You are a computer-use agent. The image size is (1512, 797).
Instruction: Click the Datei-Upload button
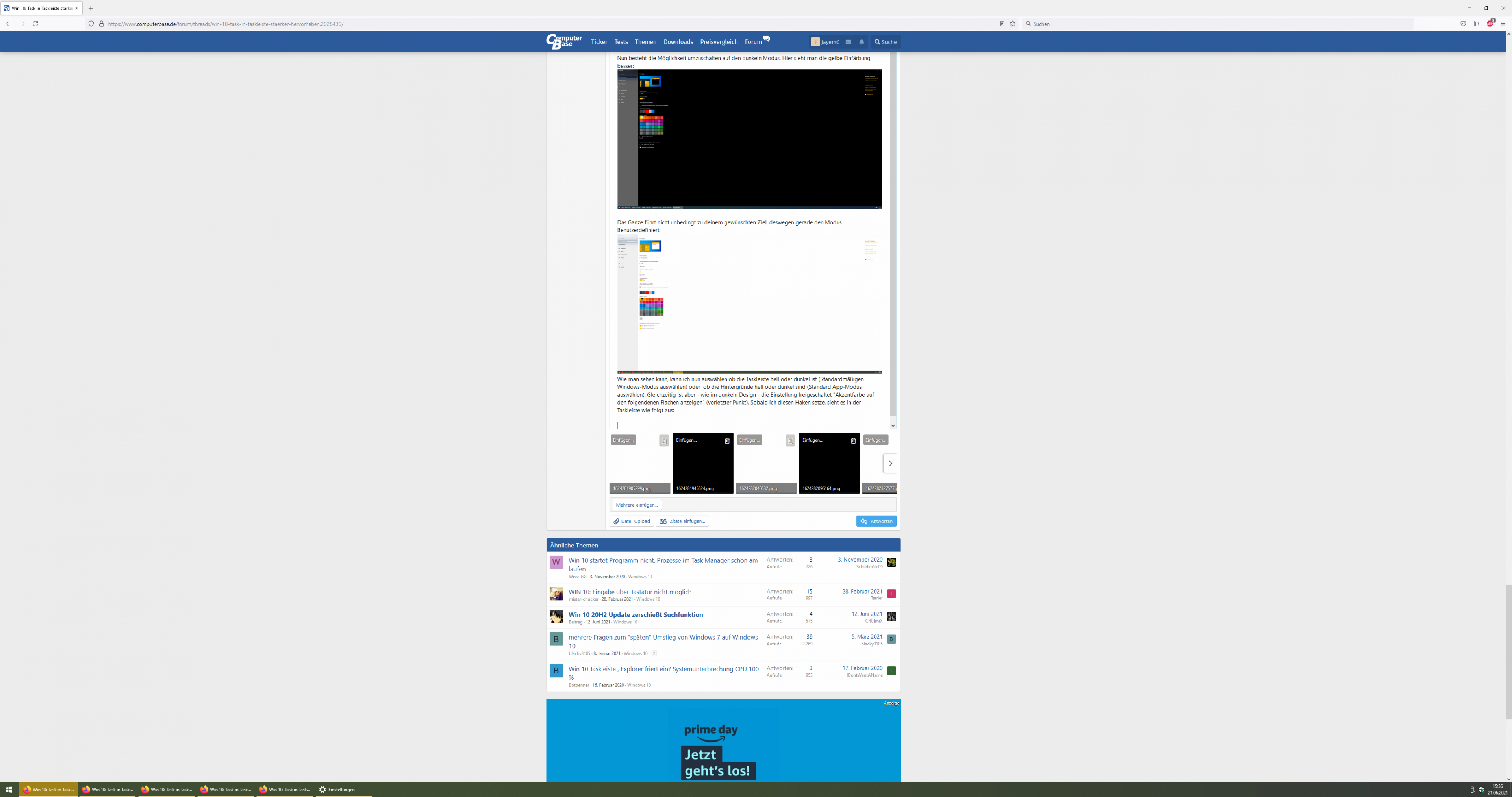point(632,521)
